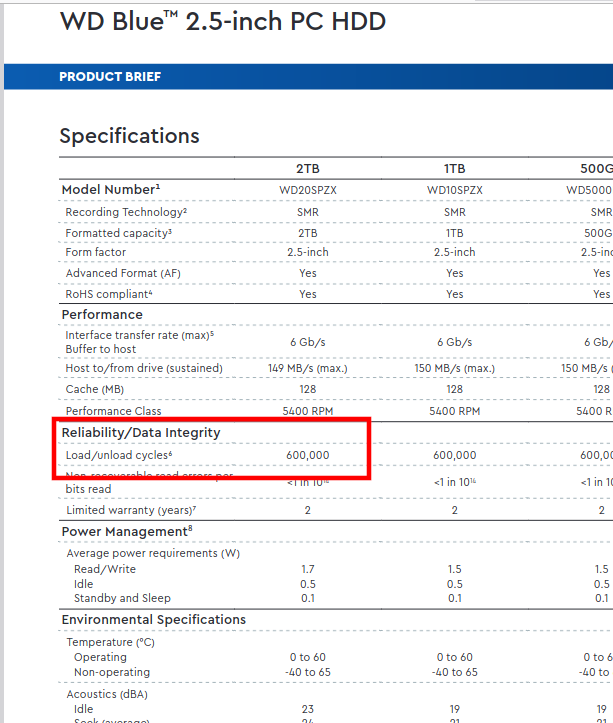Click 150 MB/s (max.) in 1TB column
Screen dimensions: 613x723
pos(454,368)
